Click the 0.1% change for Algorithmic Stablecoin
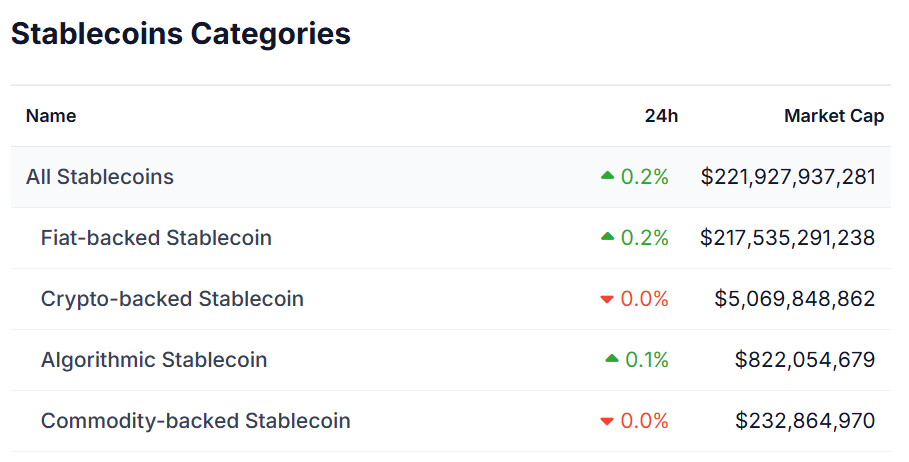 point(647,360)
